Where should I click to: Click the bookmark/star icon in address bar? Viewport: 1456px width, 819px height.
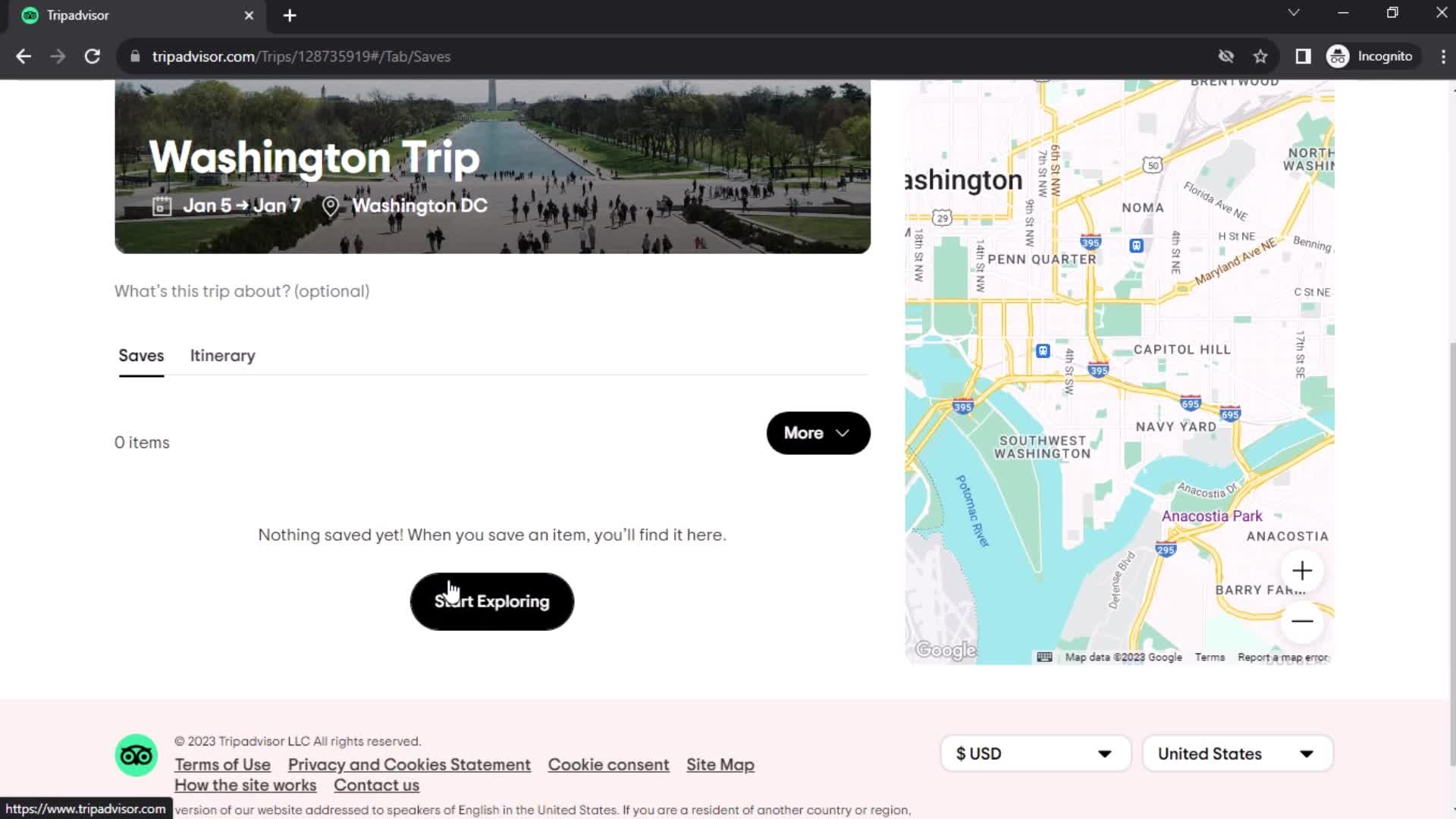1261,57
